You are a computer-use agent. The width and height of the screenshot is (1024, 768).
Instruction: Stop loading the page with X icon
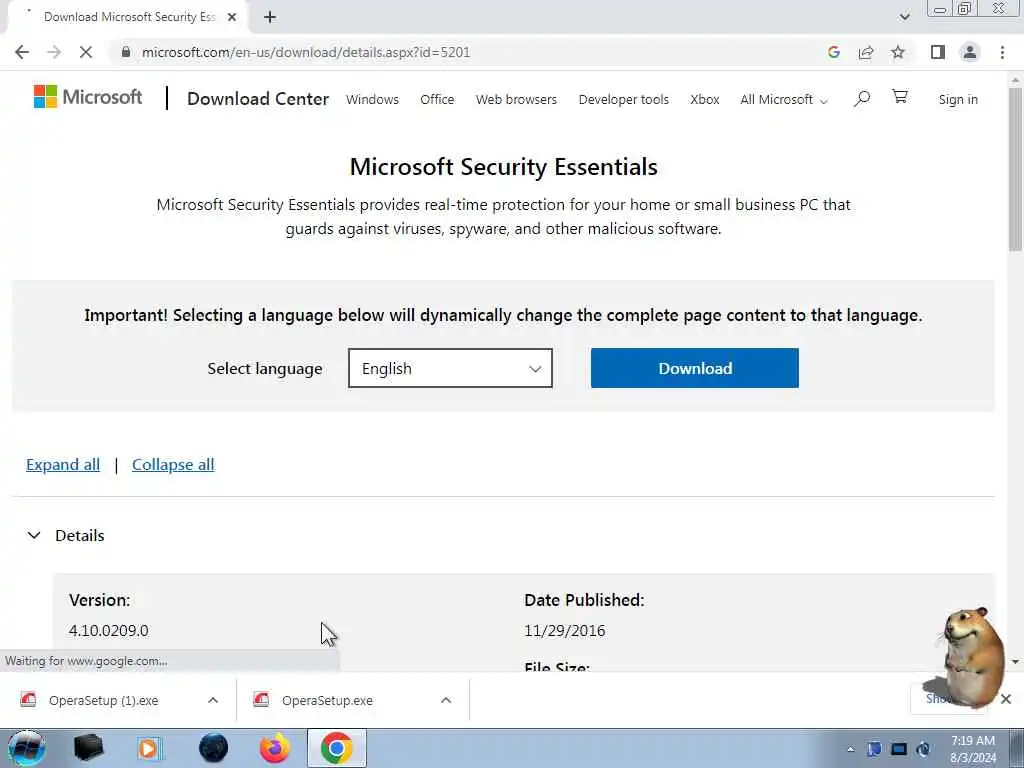point(86,52)
